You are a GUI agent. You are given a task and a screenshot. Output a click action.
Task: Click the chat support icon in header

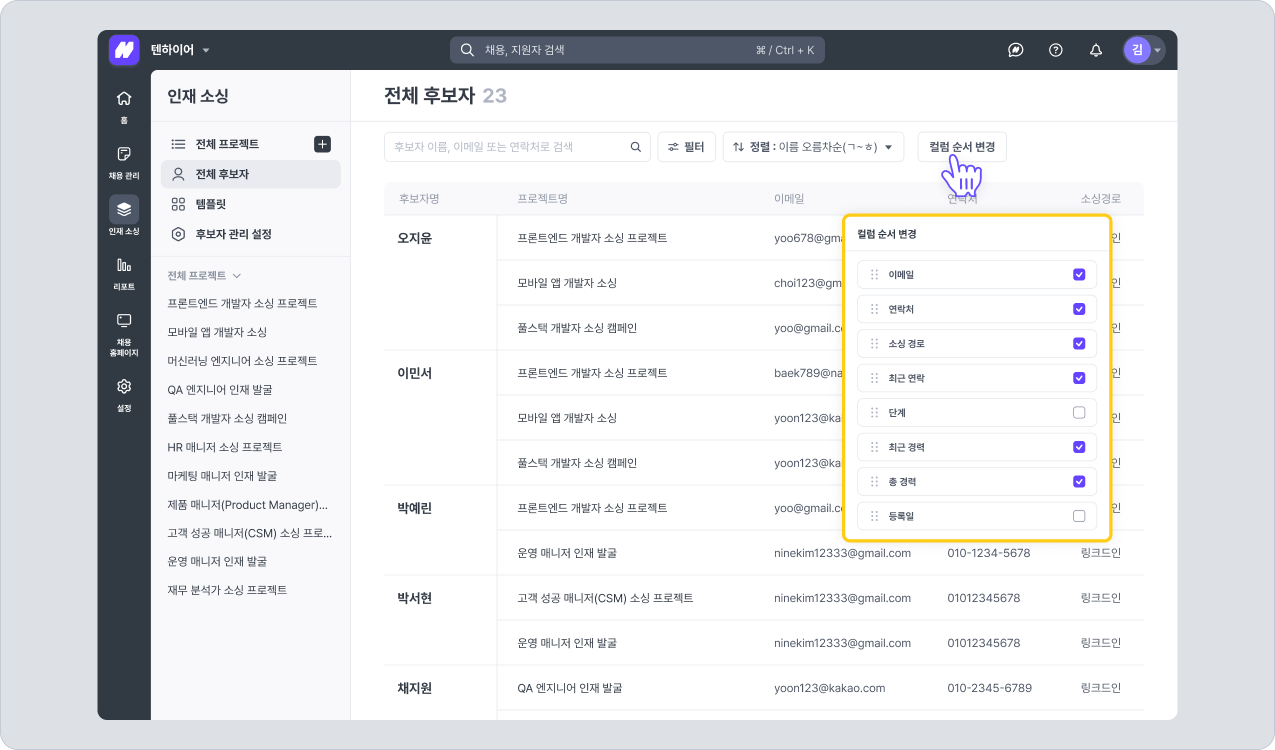pos(1015,50)
